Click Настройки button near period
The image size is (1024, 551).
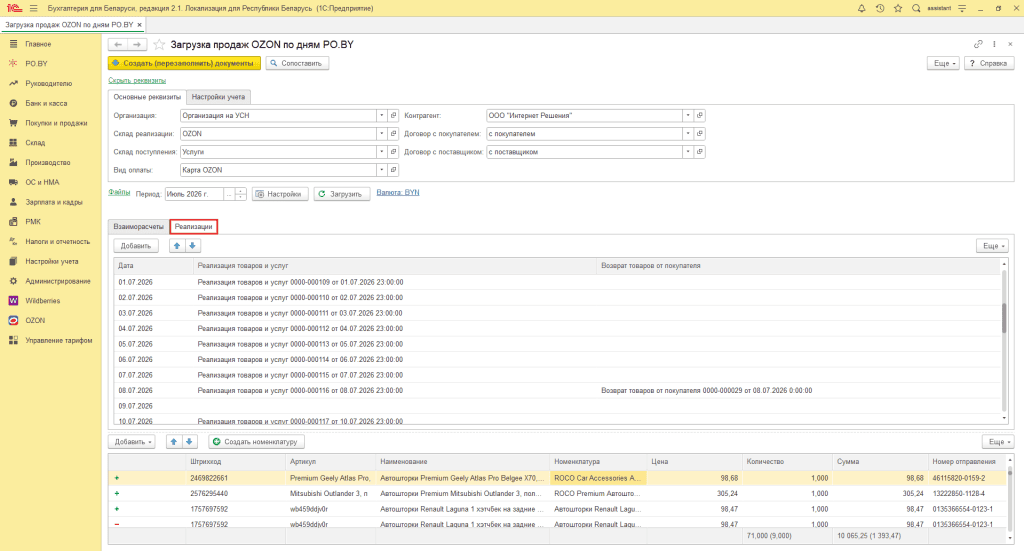click(280, 194)
